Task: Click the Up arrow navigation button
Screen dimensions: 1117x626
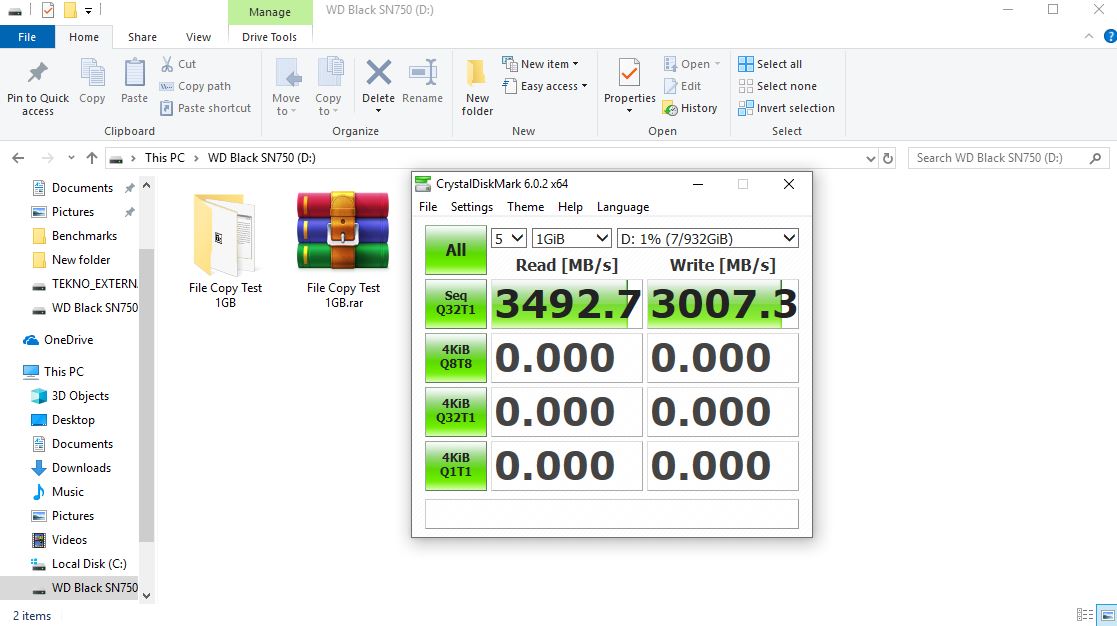Action: coord(92,158)
